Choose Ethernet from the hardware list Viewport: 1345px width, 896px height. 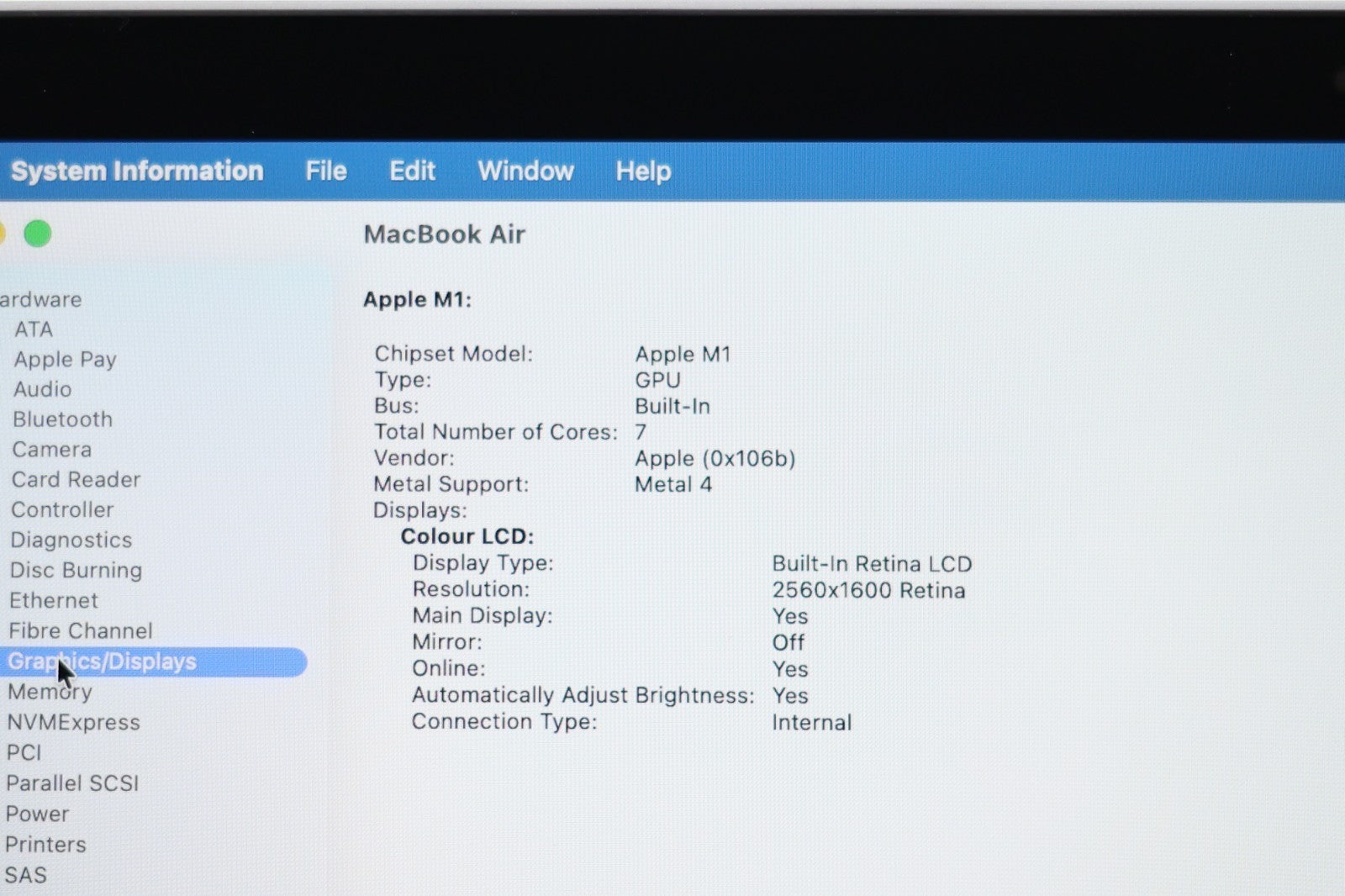[54, 600]
